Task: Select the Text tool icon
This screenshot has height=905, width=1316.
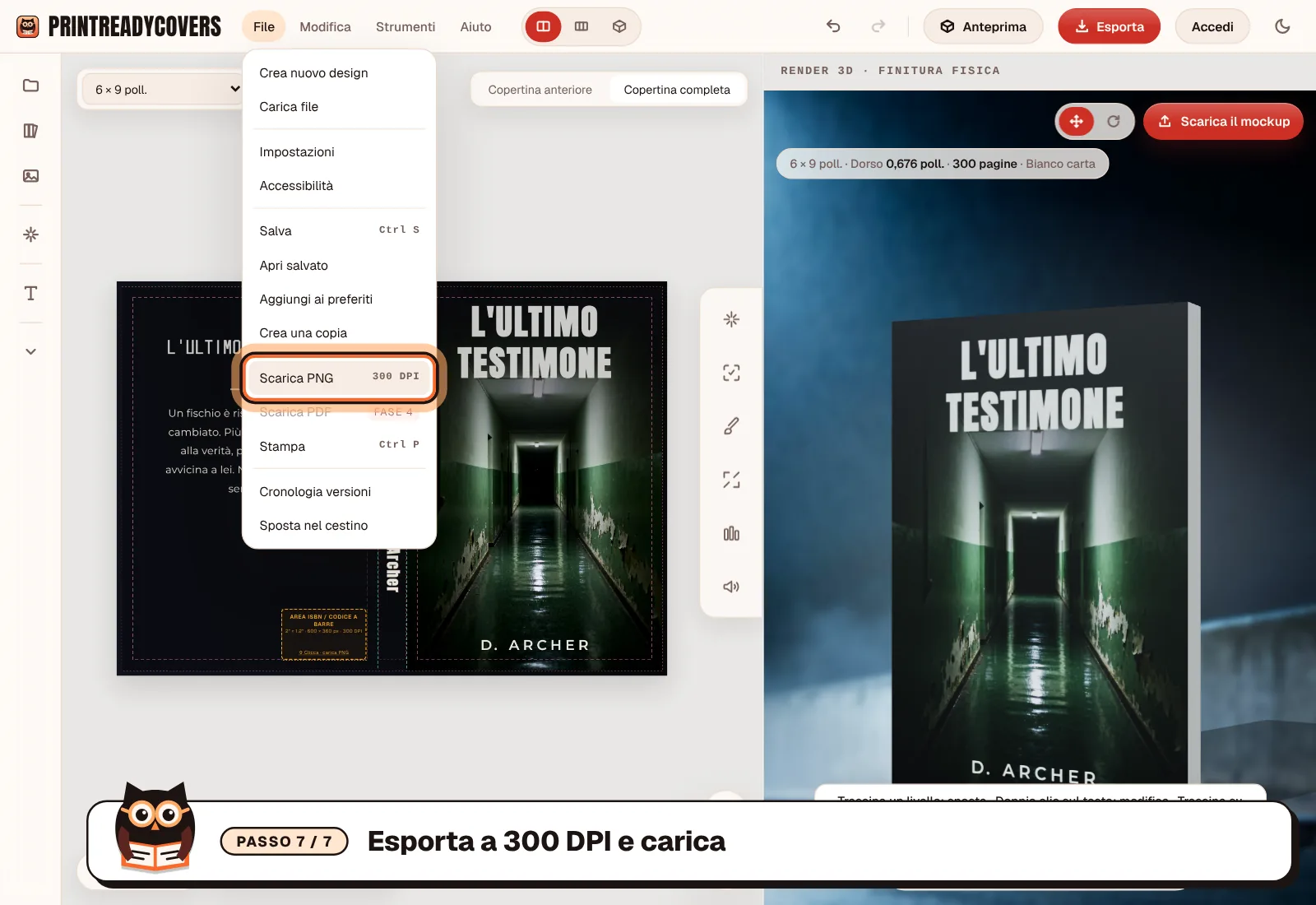Action: [30, 294]
